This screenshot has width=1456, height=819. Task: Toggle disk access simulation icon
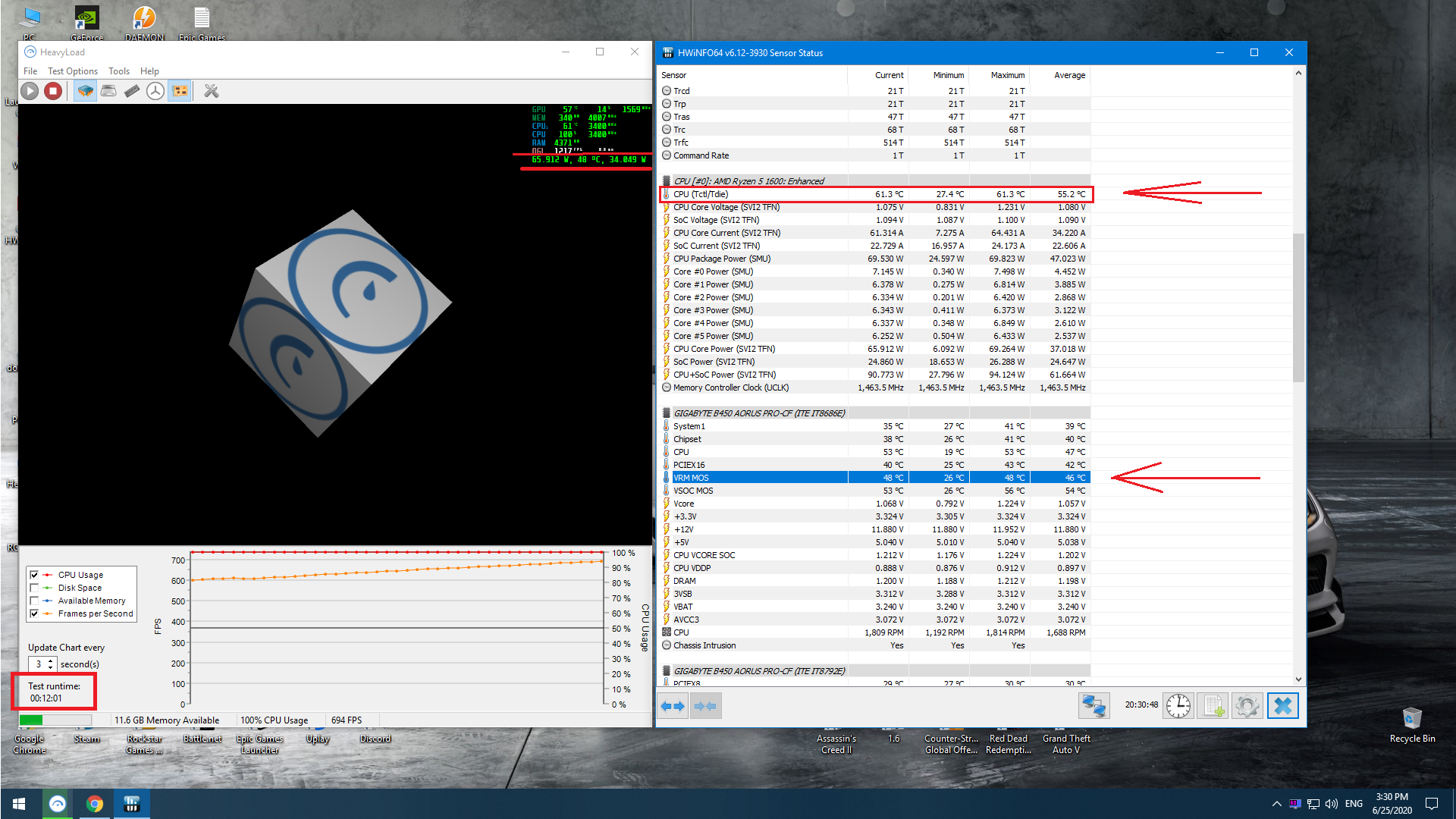tap(155, 91)
